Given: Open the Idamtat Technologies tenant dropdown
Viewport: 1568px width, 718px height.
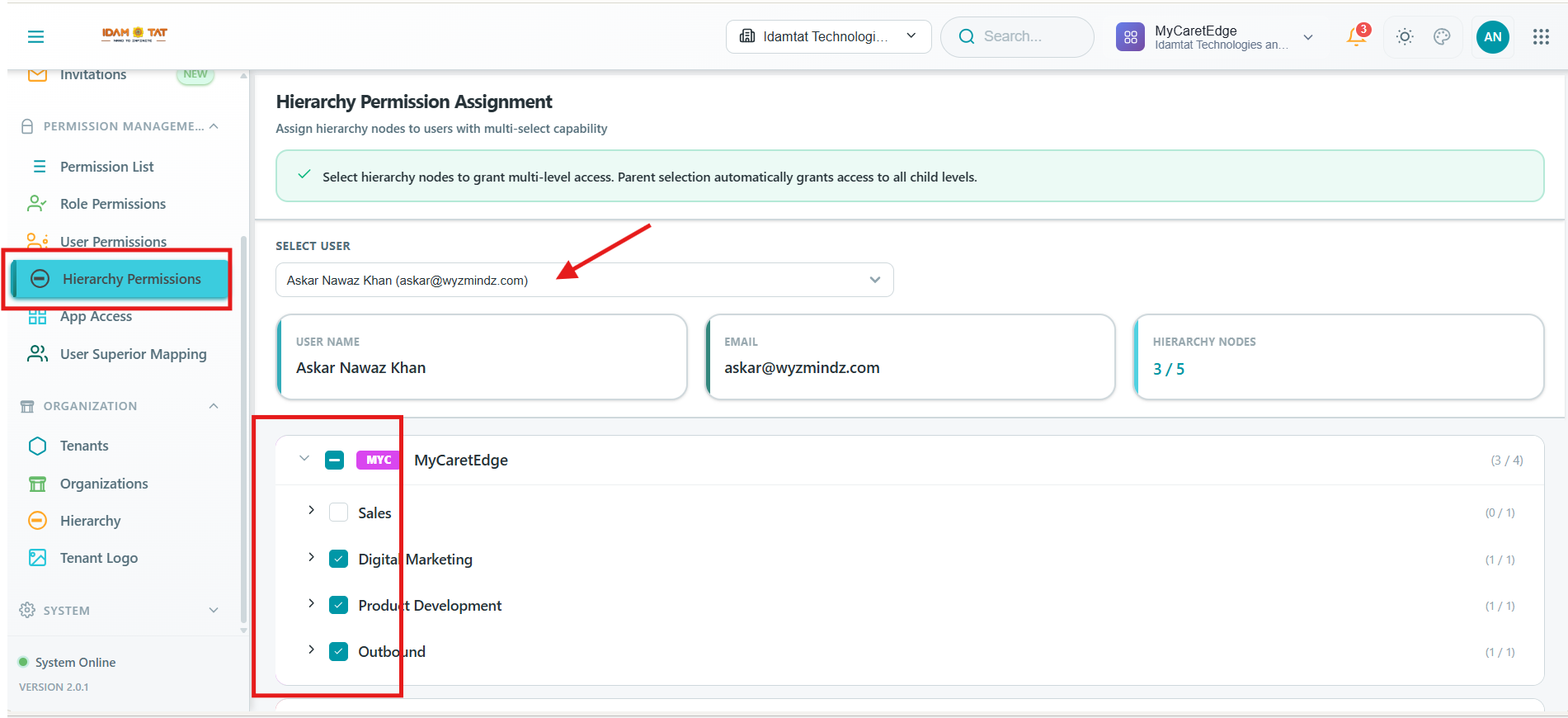Looking at the screenshot, I should point(828,36).
